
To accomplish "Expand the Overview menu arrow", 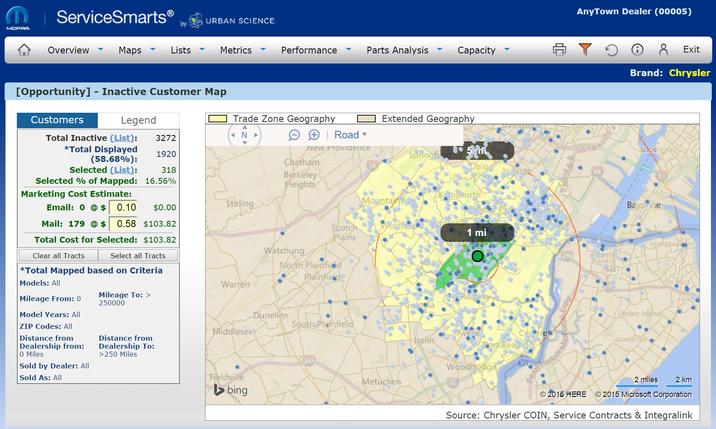I will [100, 49].
